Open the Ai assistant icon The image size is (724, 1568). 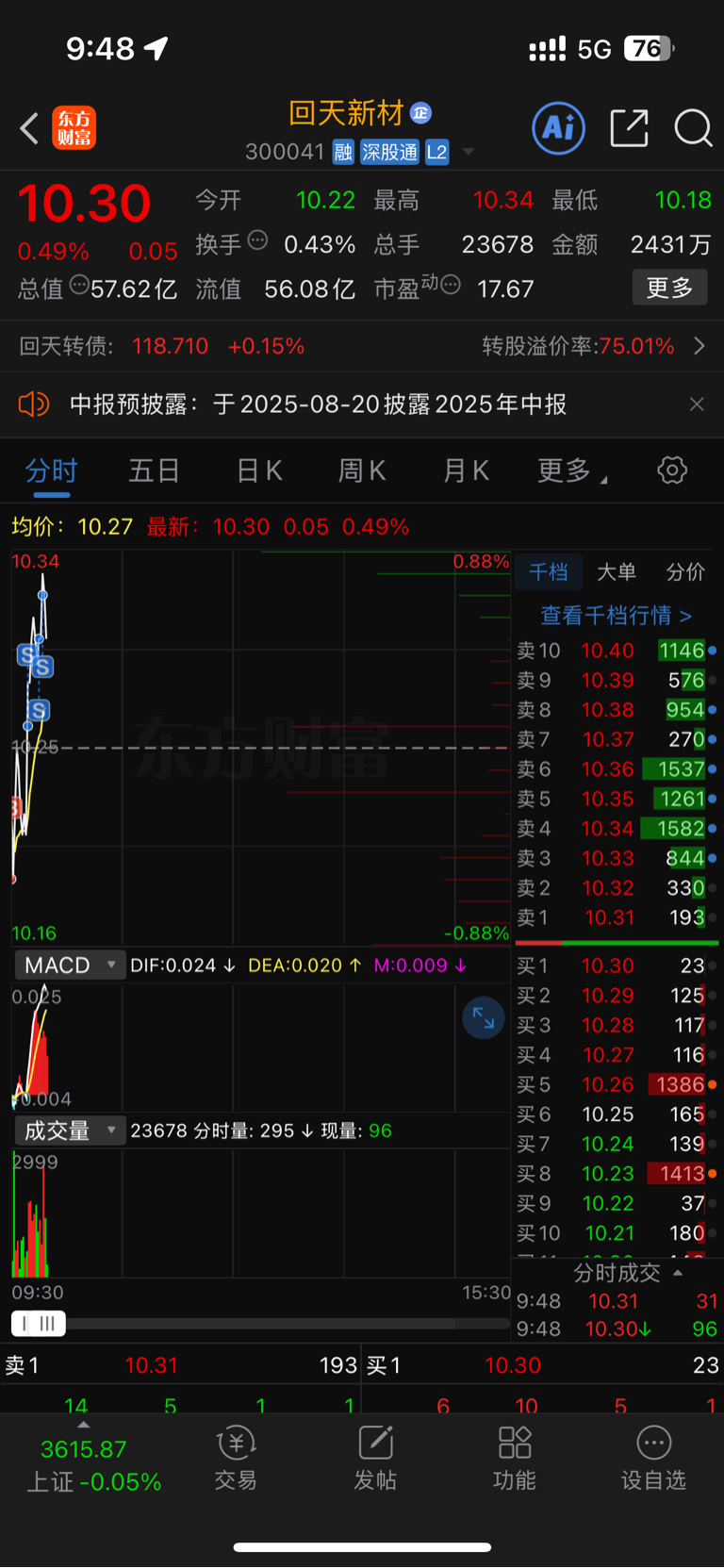point(559,127)
